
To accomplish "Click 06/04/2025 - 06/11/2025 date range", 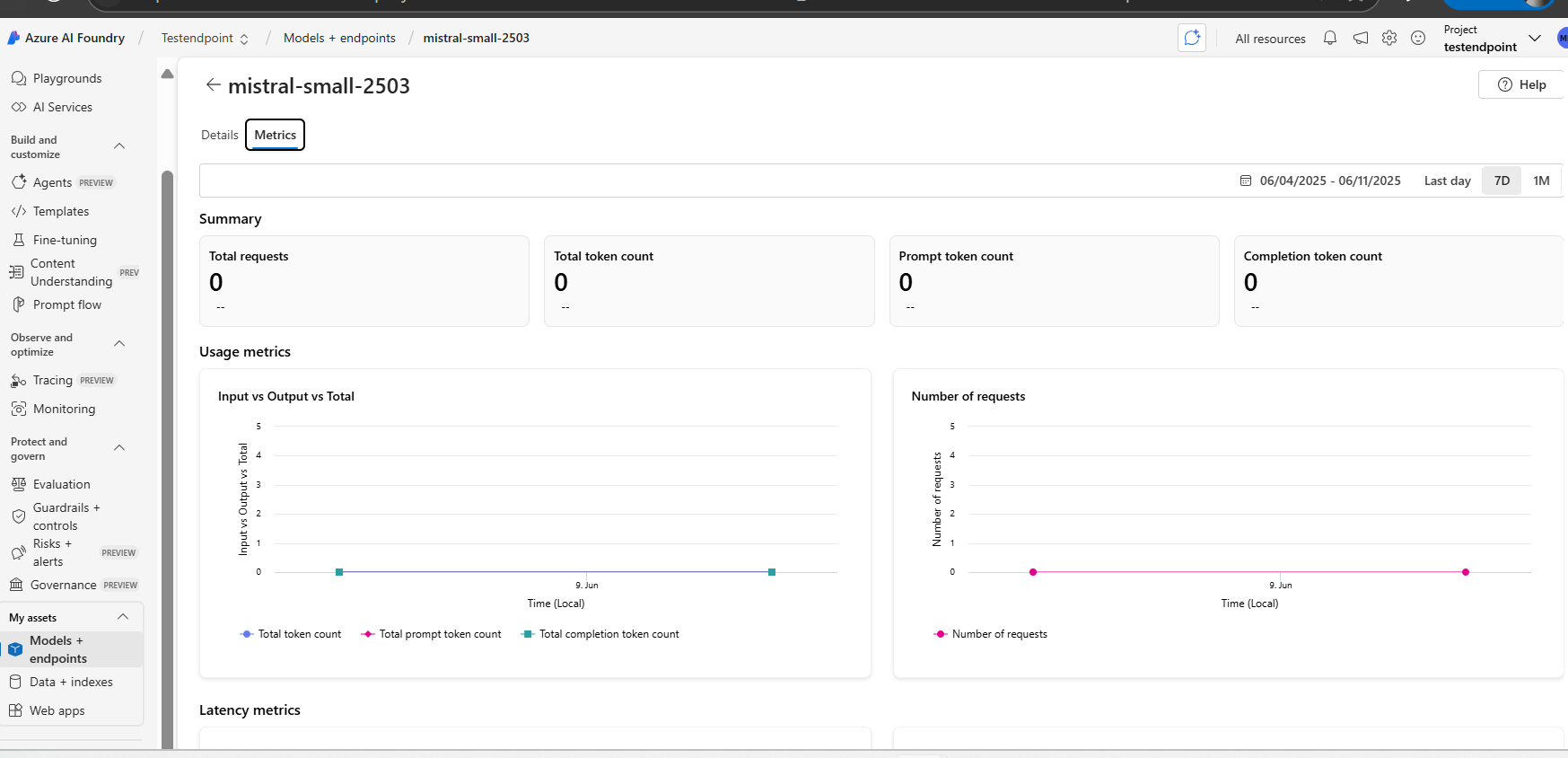I will click(x=1330, y=181).
